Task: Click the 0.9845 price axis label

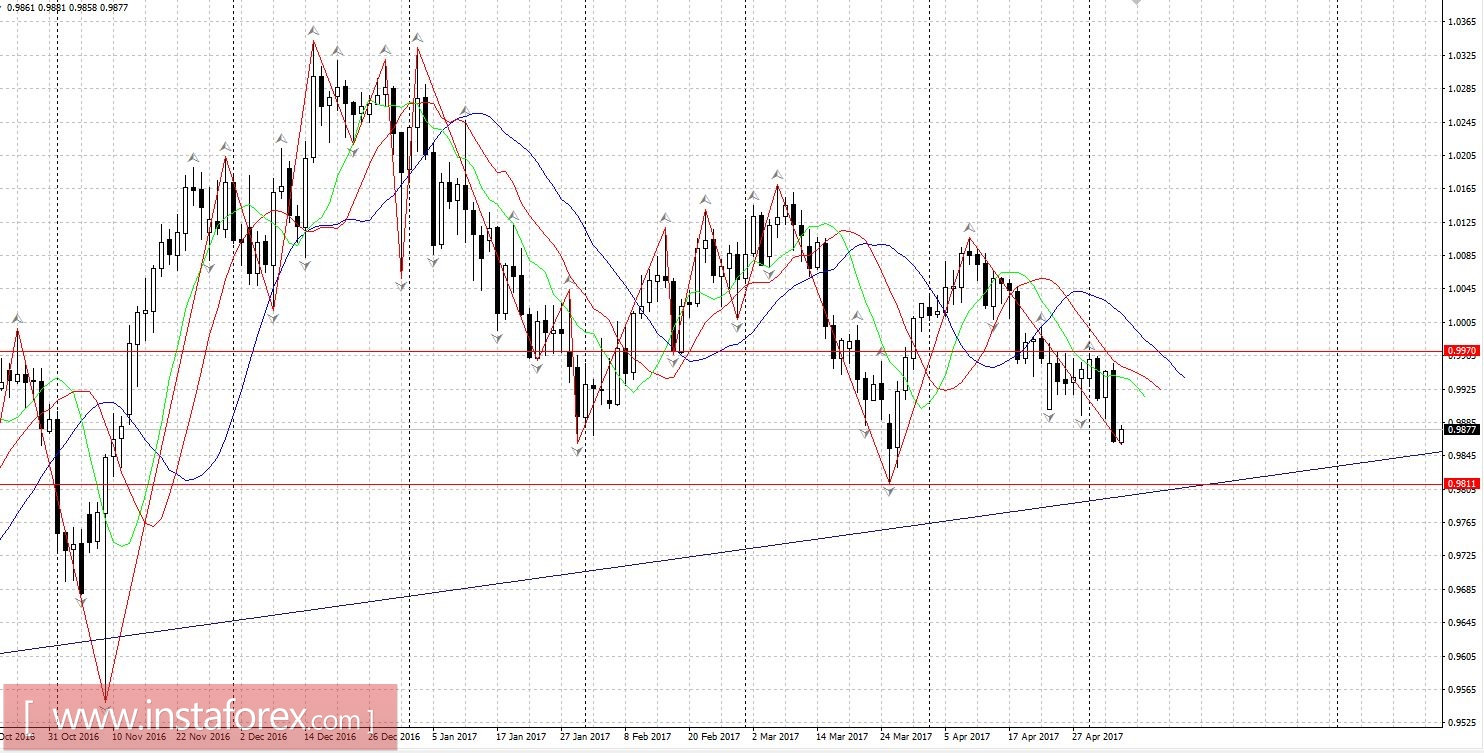Action: pos(1461,456)
